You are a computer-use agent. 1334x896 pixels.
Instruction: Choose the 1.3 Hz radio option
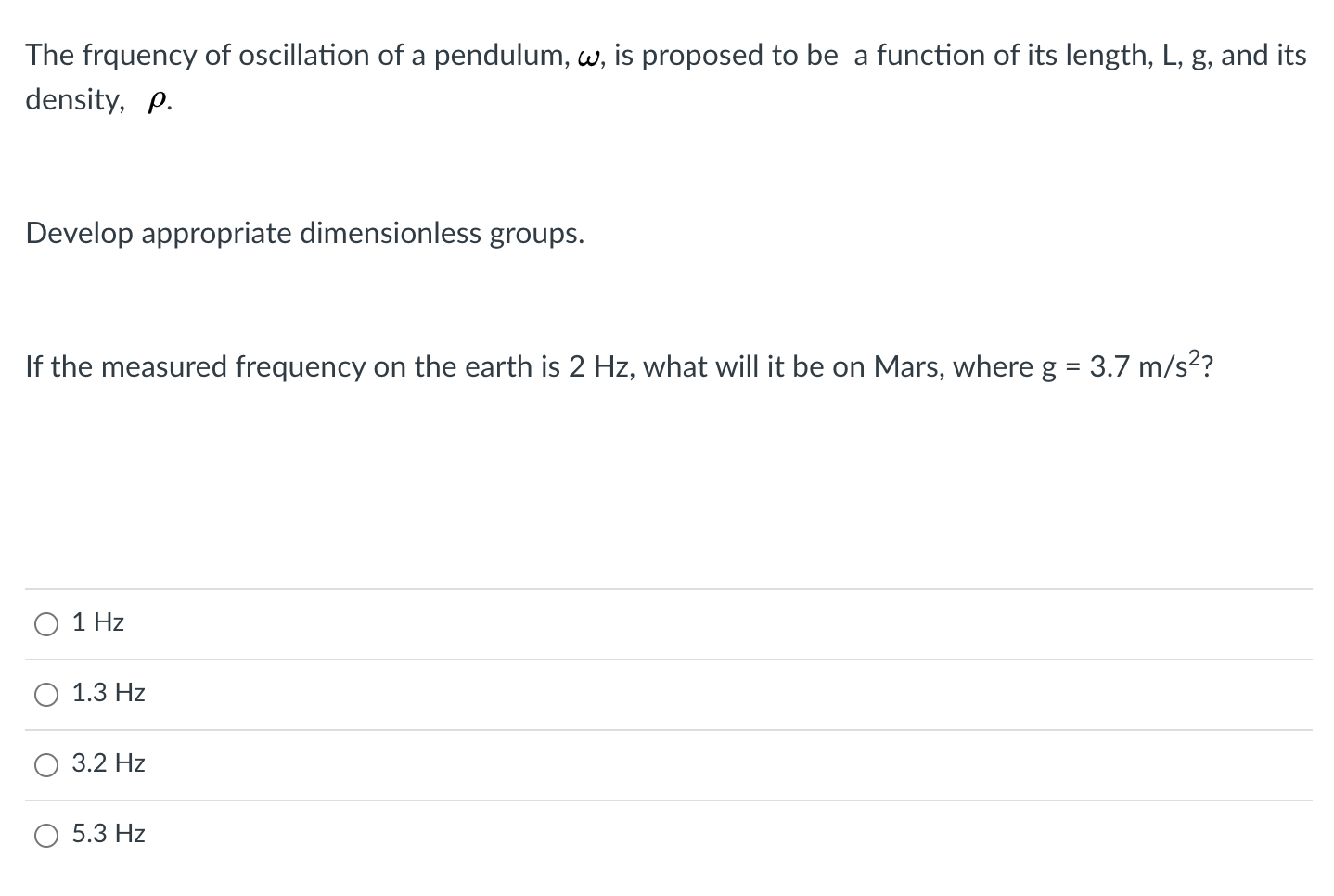click(46, 695)
